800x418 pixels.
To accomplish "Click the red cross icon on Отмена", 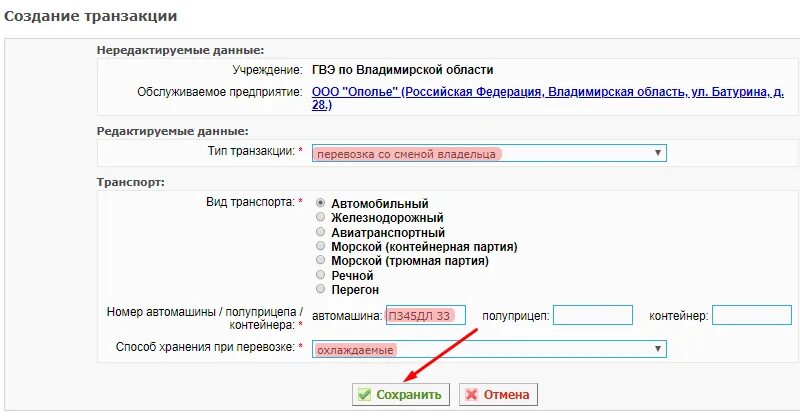I will pyautogui.click(x=472, y=395).
